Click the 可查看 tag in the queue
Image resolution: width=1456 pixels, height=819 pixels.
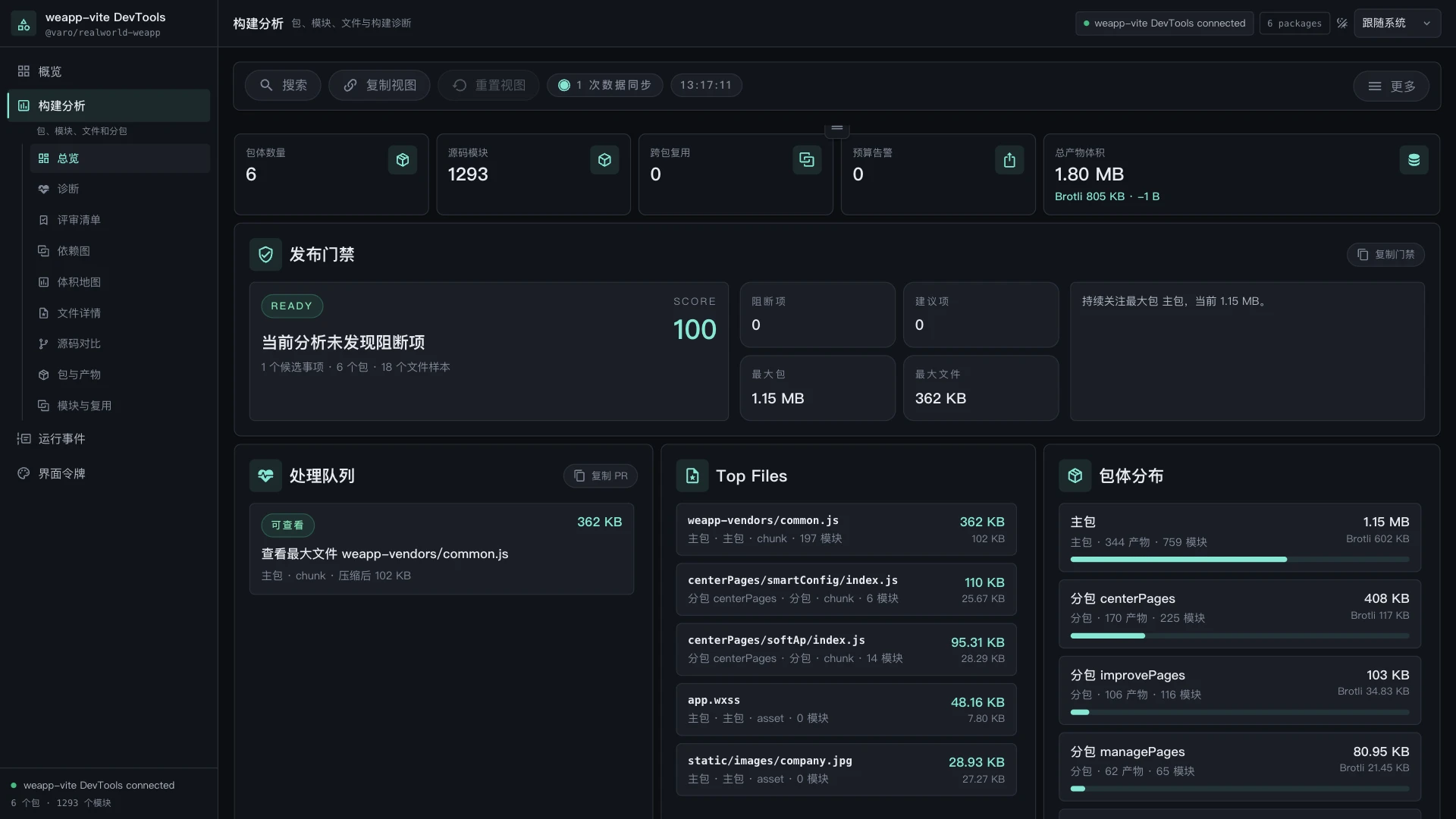tap(287, 526)
